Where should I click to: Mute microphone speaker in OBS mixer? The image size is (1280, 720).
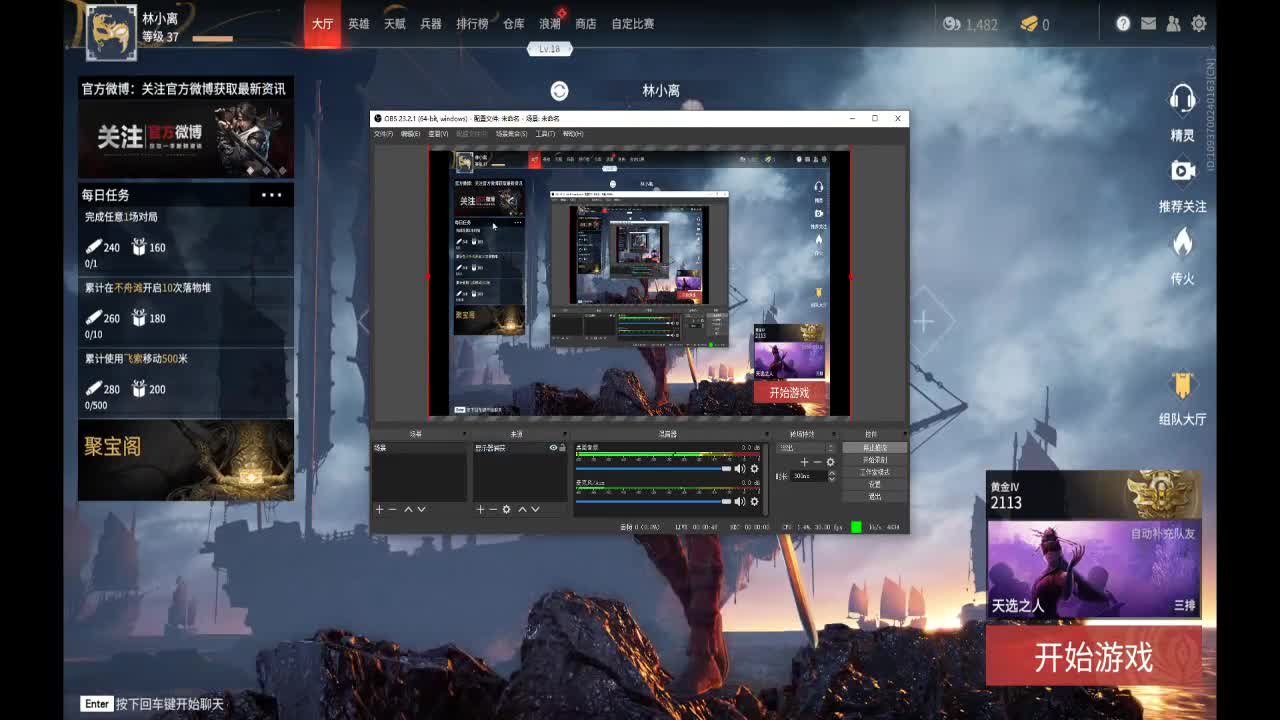click(740, 501)
